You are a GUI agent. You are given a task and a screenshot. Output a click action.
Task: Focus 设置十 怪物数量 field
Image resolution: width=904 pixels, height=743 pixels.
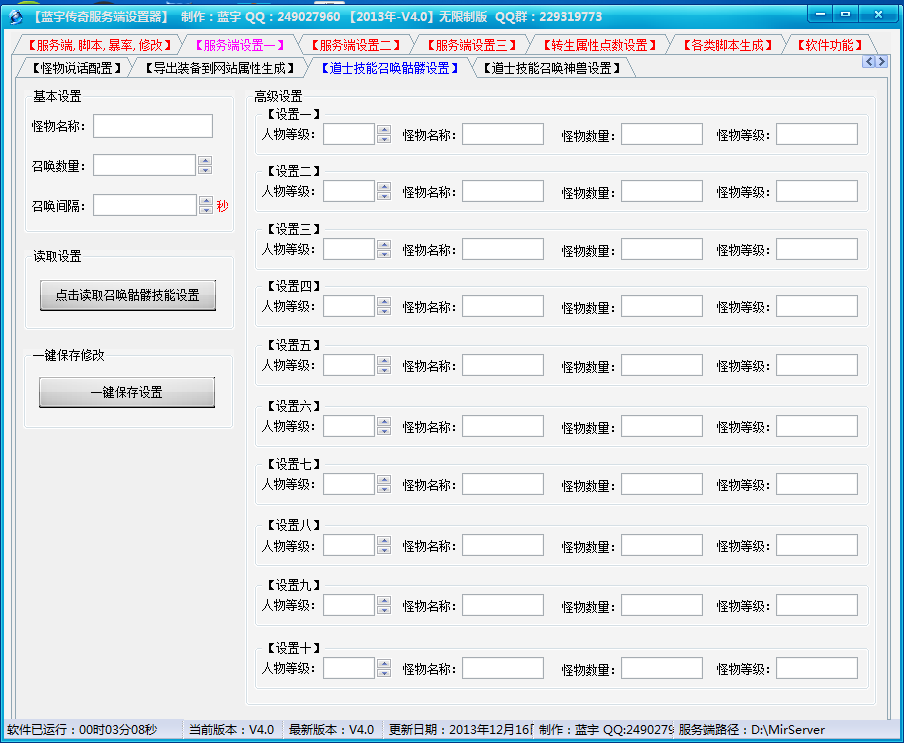(x=662, y=668)
